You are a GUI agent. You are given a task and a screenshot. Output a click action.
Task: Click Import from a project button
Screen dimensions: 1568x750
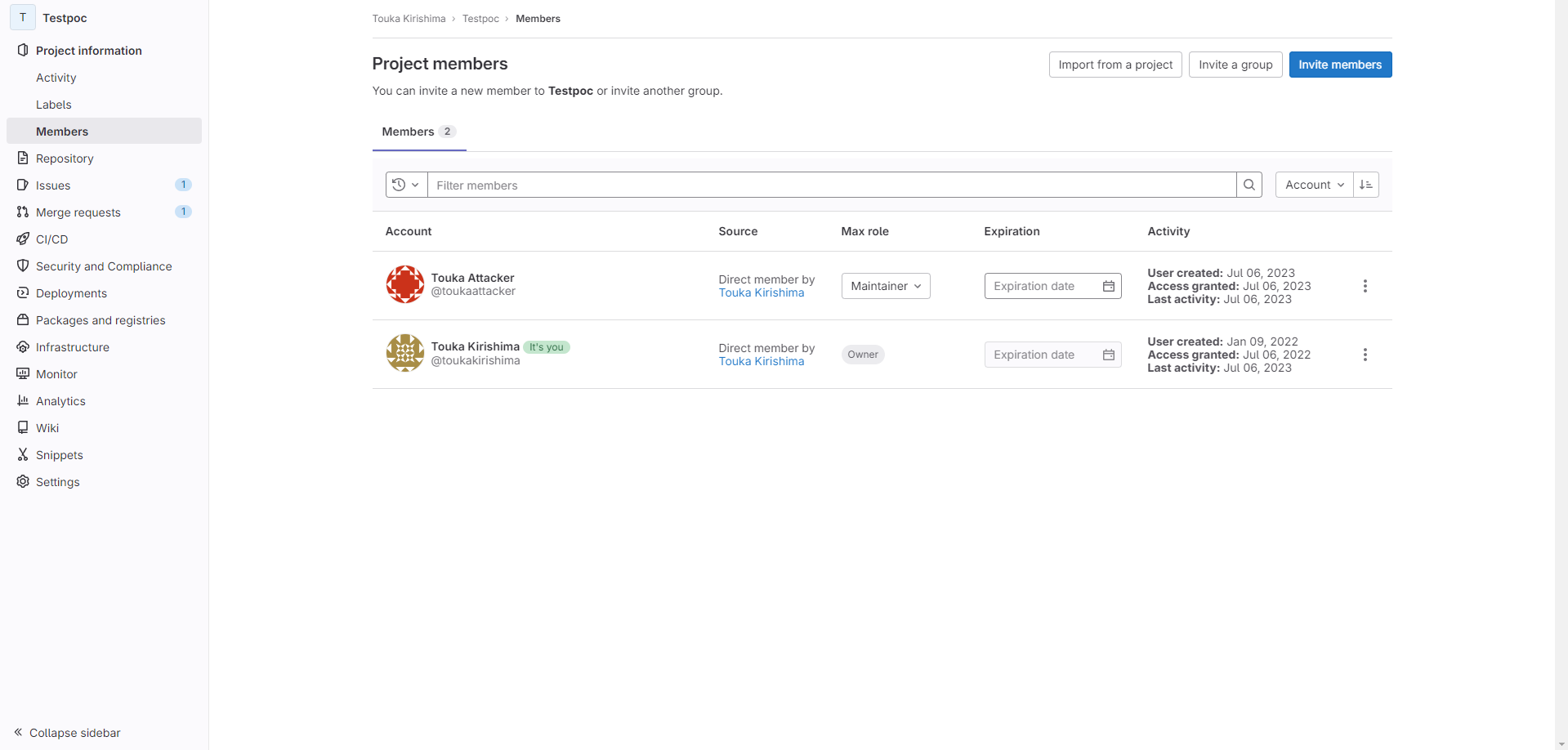click(x=1115, y=65)
